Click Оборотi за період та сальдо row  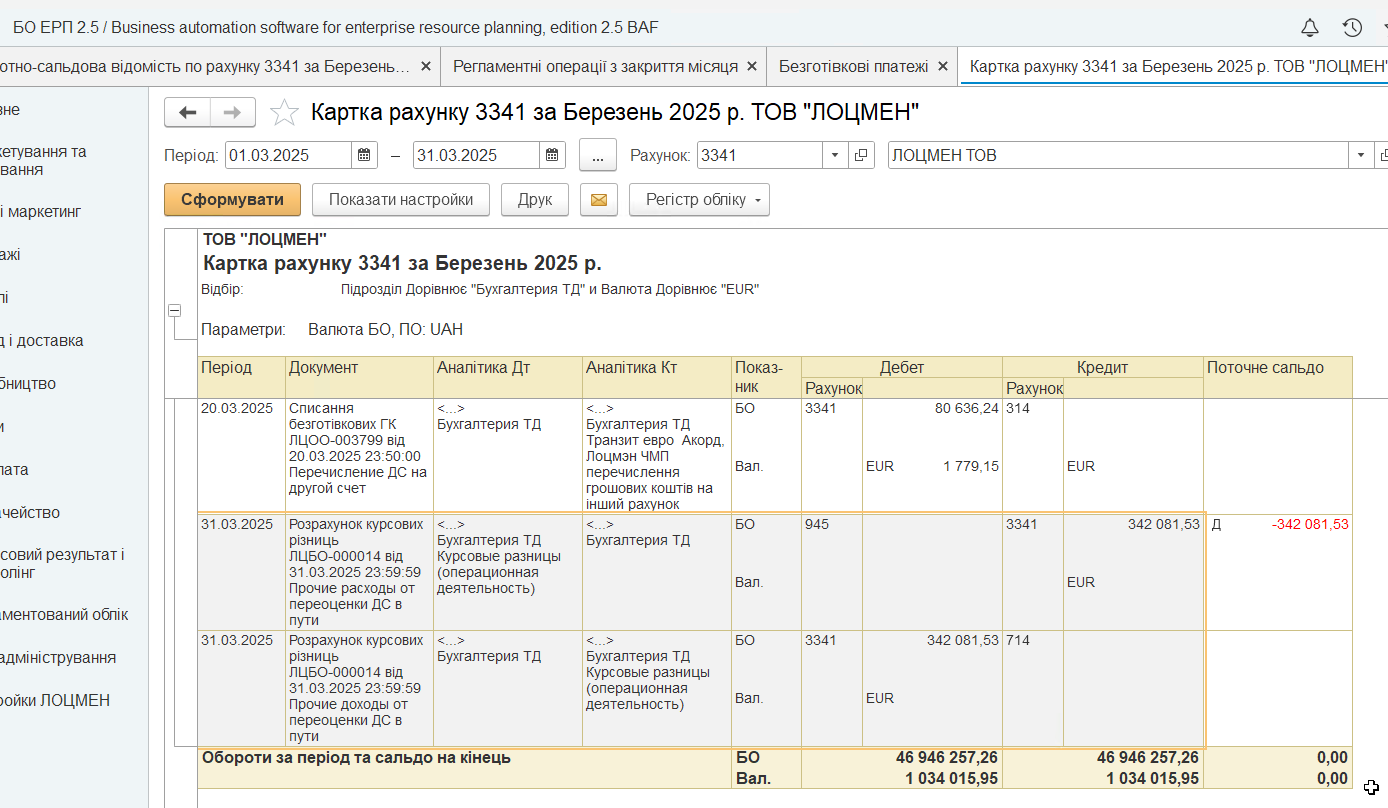(x=774, y=768)
